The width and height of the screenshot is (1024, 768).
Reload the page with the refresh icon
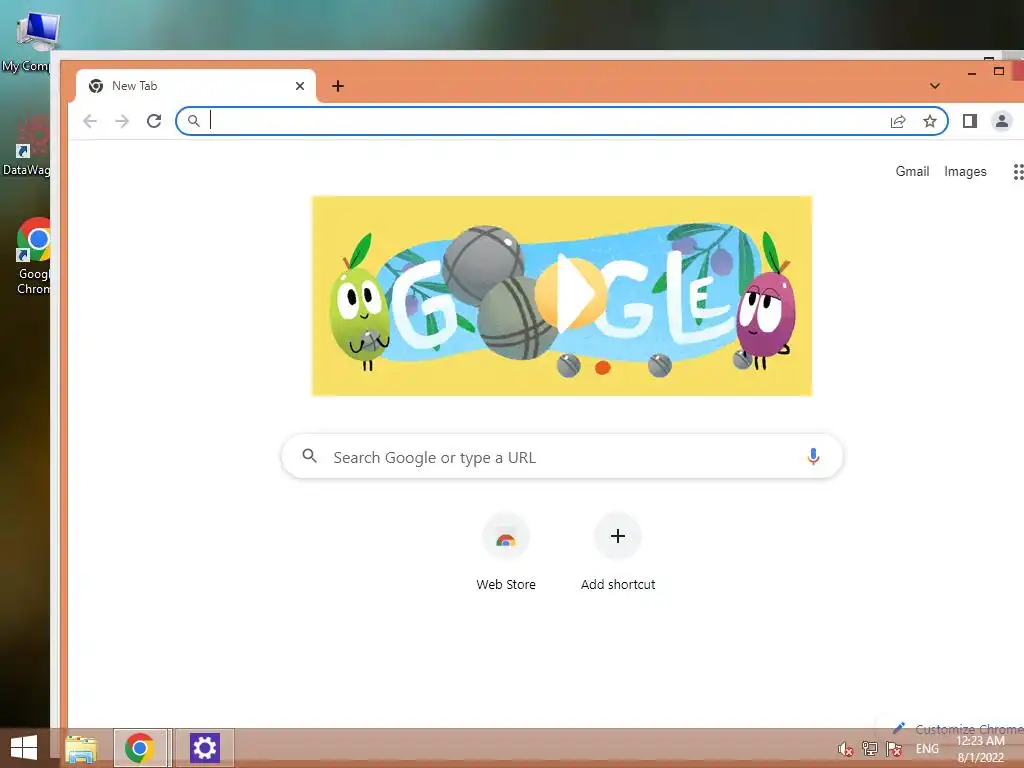pos(153,121)
